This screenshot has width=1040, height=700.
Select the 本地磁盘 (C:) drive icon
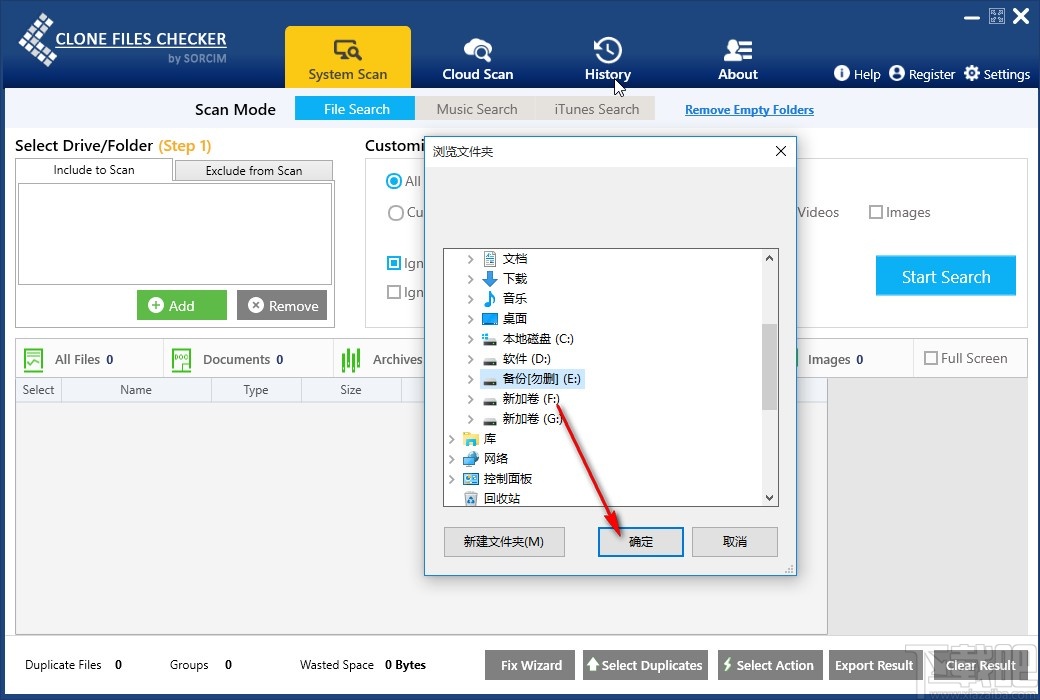489,339
